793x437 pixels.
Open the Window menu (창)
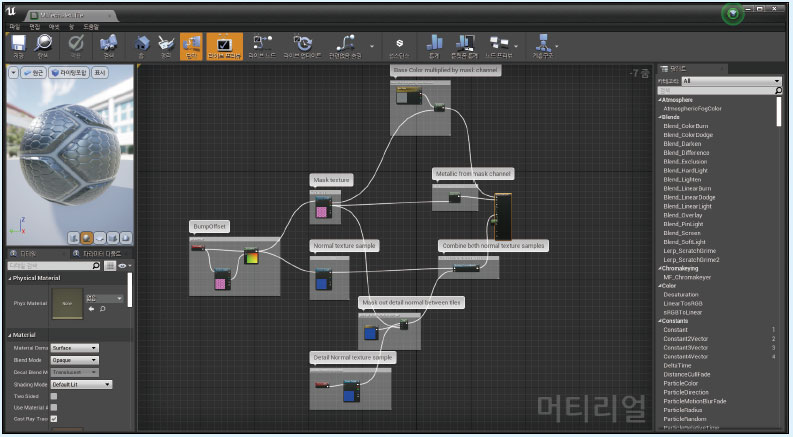click(x=71, y=27)
